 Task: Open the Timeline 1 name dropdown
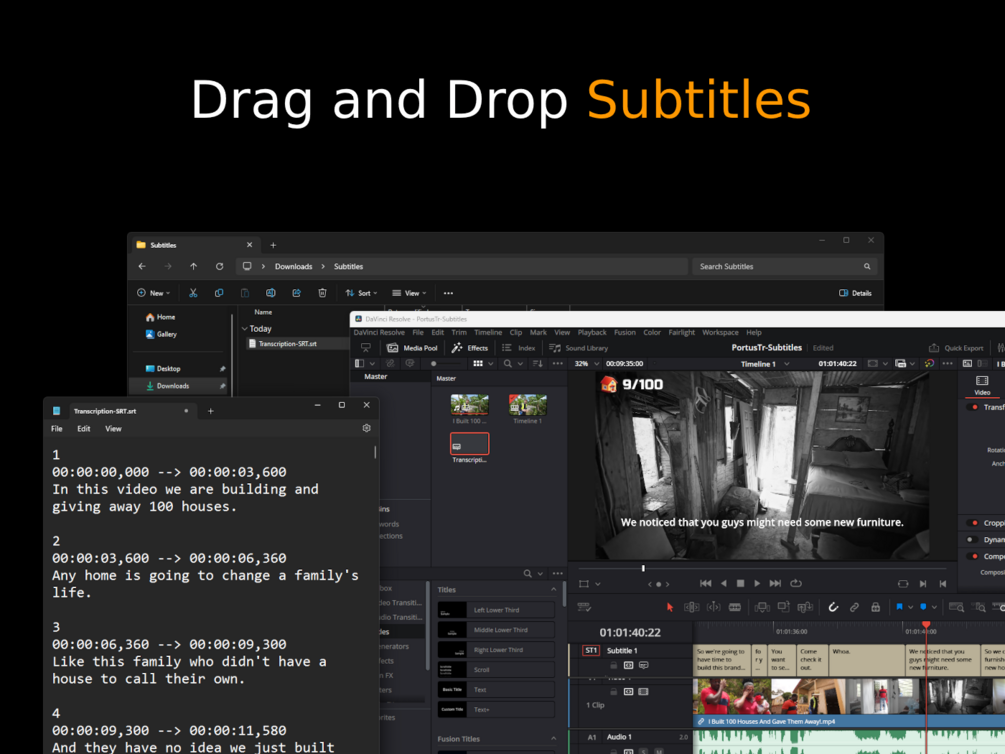[787, 364]
